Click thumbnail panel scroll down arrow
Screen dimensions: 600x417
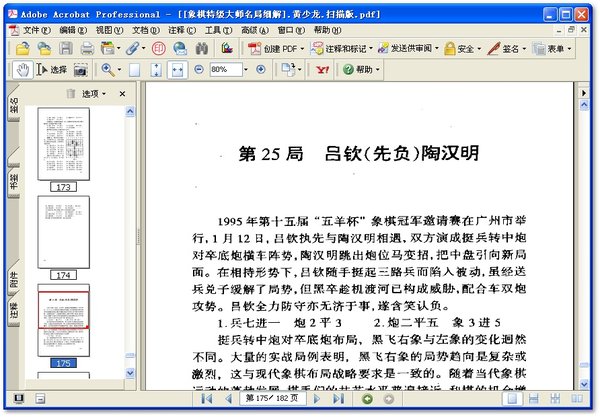pos(130,373)
